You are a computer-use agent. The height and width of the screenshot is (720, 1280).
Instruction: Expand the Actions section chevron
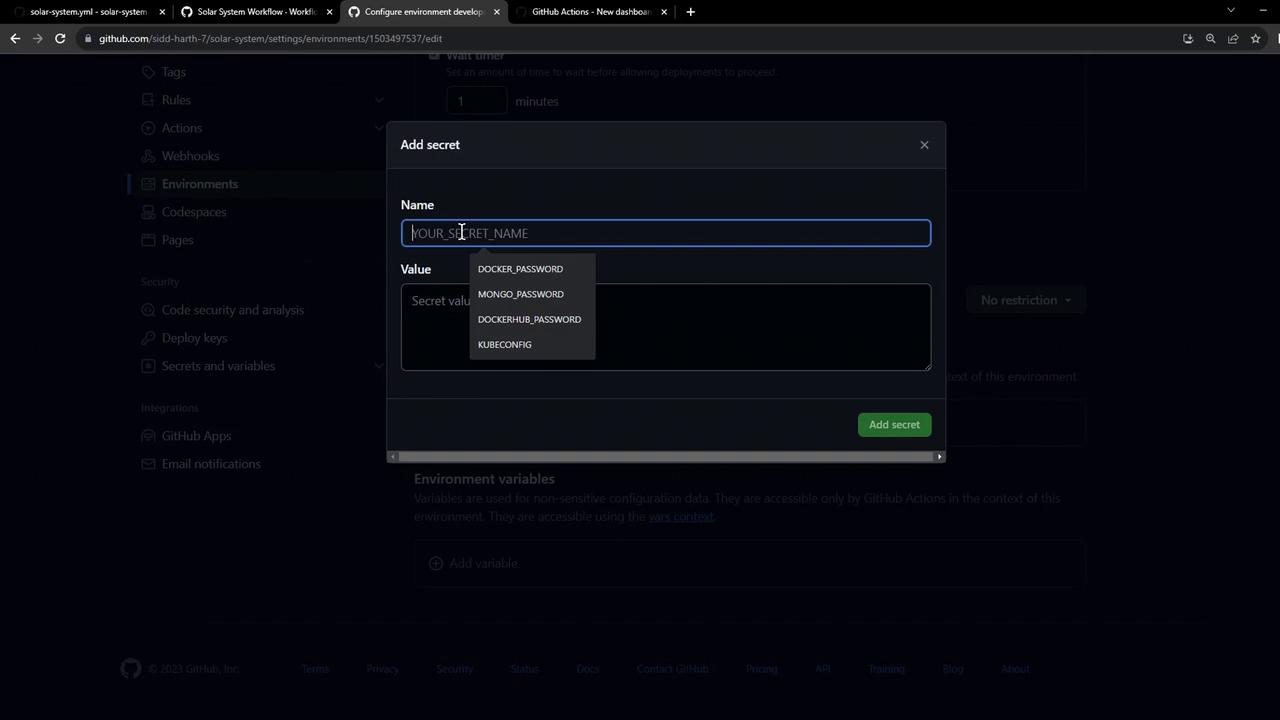point(379,128)
